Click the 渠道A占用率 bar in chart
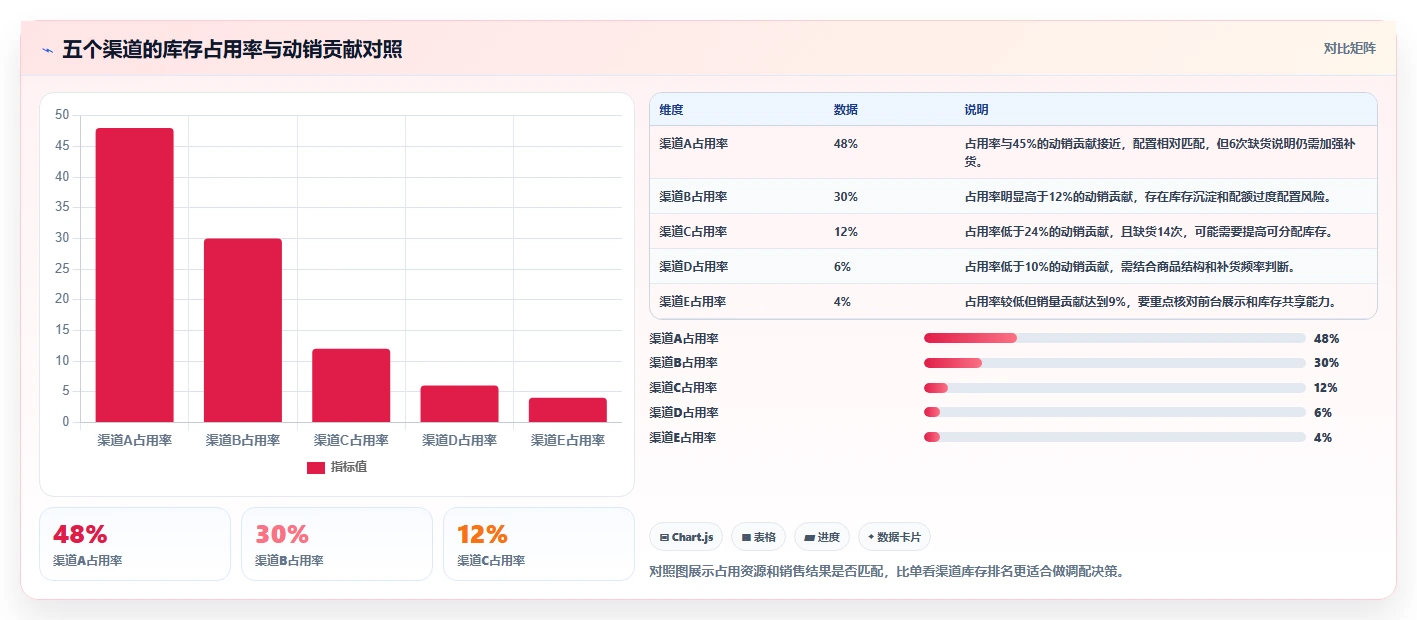 point(134,275)
